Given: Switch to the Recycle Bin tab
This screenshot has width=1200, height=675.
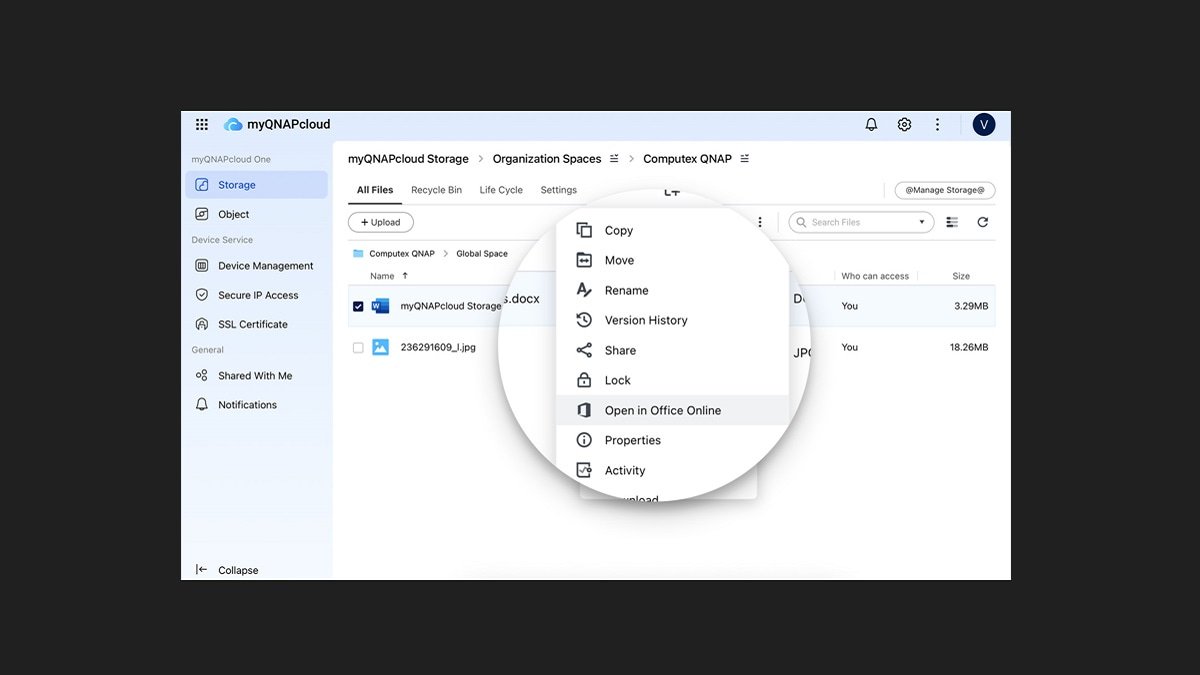Looking at the screenshot, I should tap(436, 190).
